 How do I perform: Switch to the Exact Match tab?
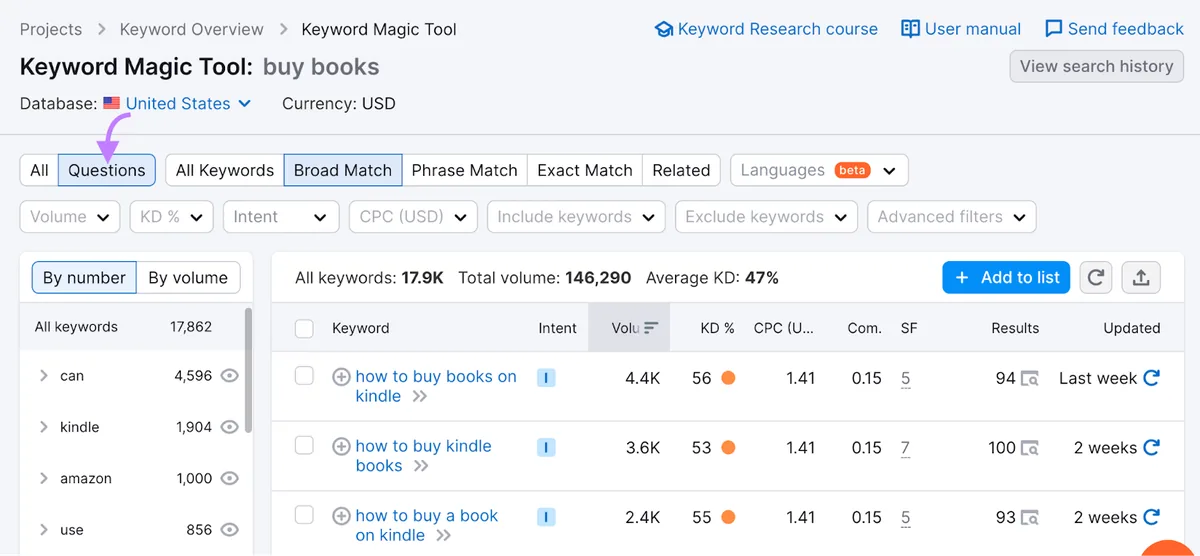pyautogui.click(x=585, y=170)
